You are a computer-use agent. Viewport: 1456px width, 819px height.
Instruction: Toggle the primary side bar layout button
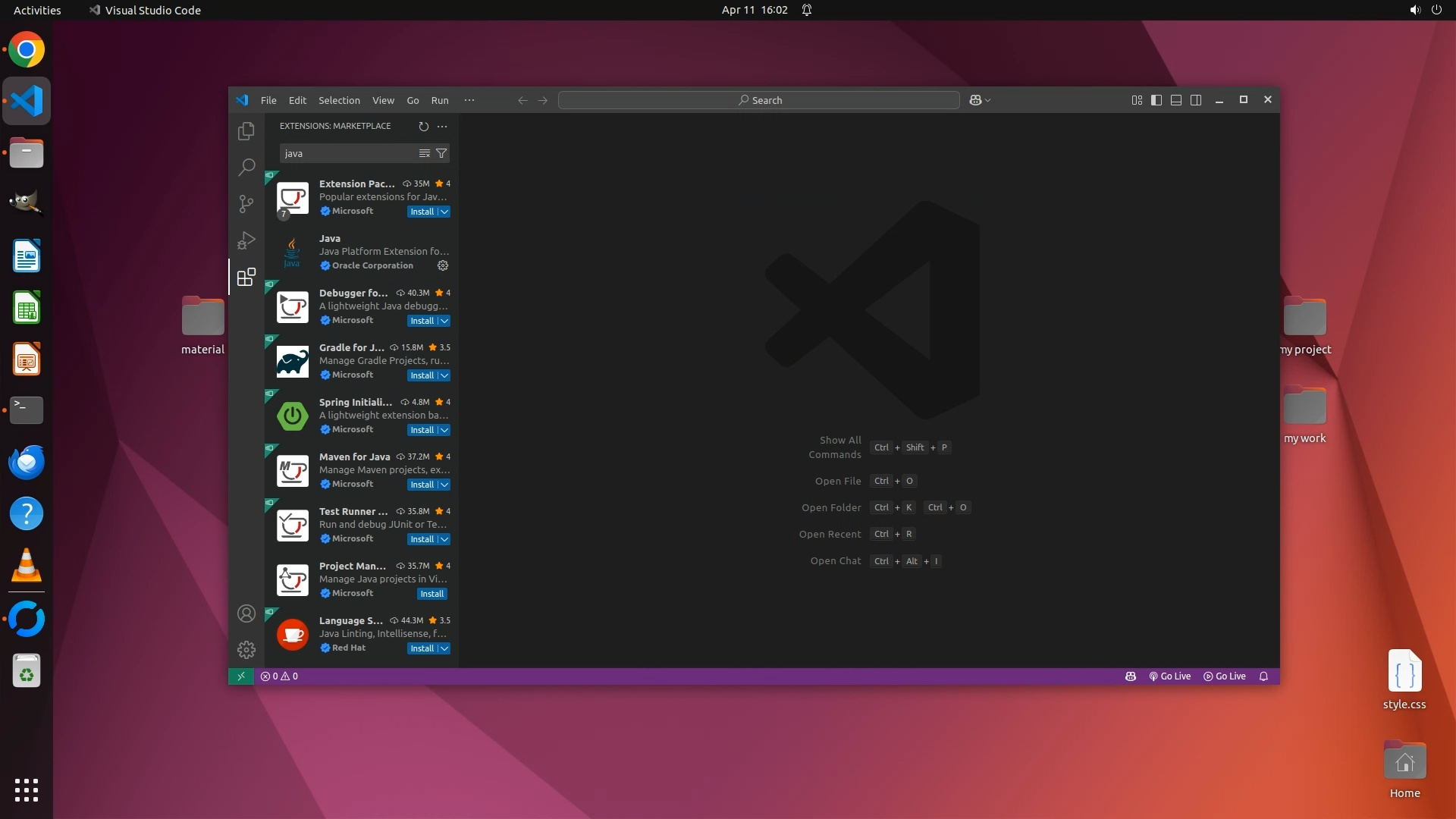point(1156,100)
